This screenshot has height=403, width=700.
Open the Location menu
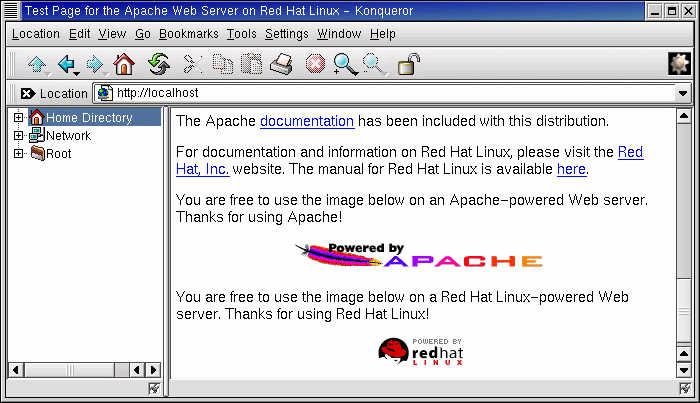point(36,34)
